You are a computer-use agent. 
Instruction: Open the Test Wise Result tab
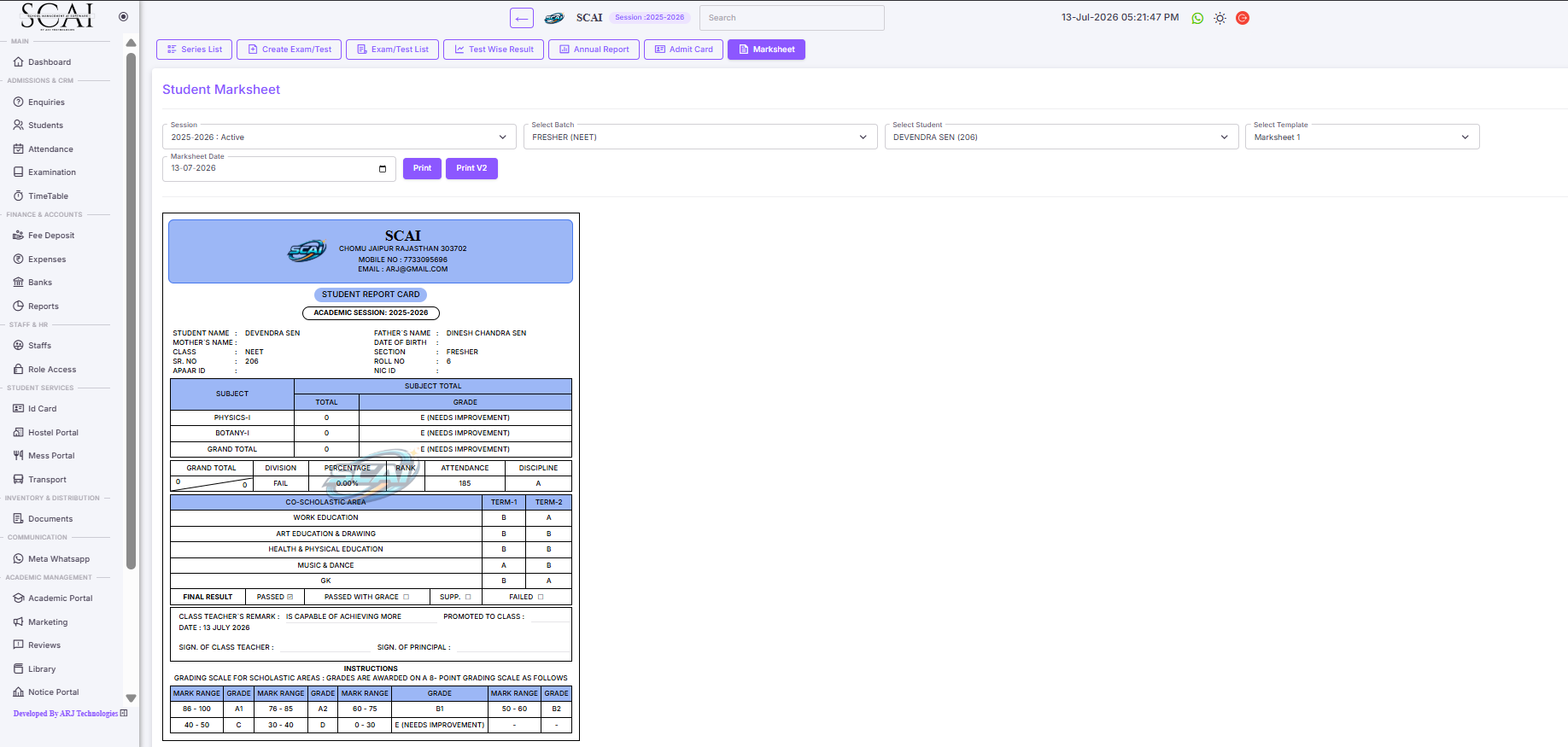[x=494, y=50]
